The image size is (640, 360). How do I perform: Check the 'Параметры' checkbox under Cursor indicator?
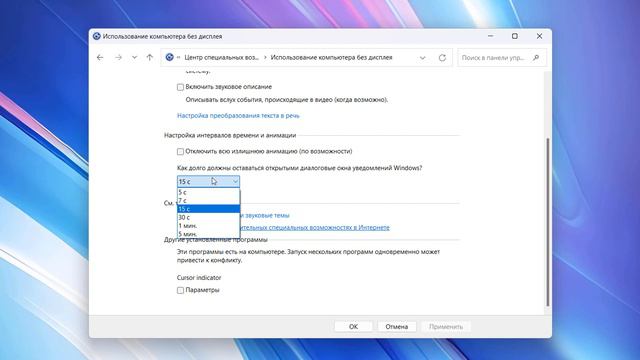[x=180, y=290]
